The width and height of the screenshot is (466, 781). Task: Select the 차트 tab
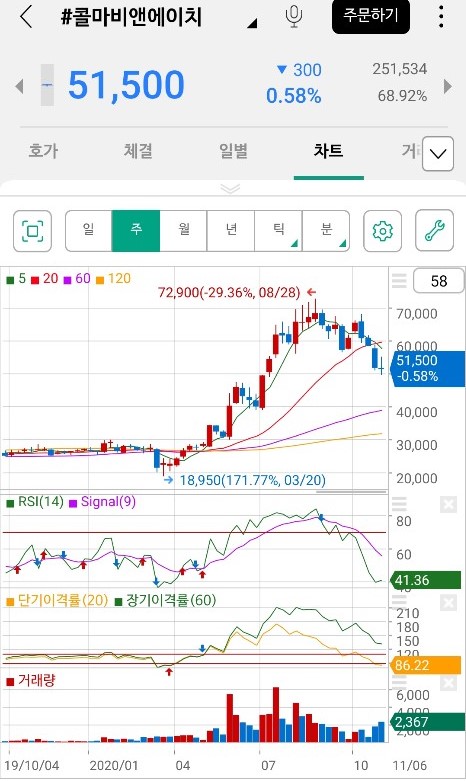coord(328,150)
